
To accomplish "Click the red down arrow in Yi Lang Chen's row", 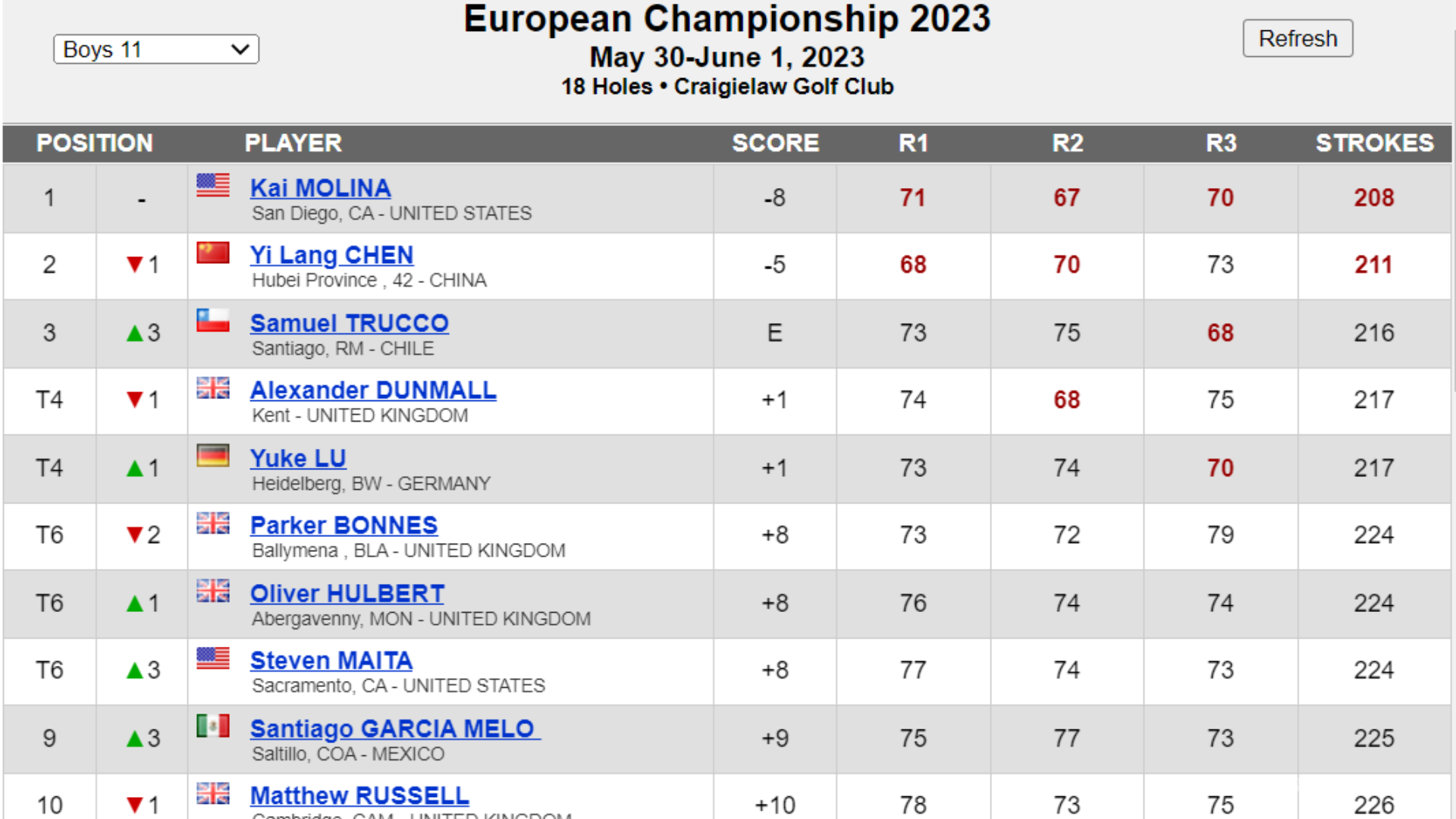I will click(135, 265).
